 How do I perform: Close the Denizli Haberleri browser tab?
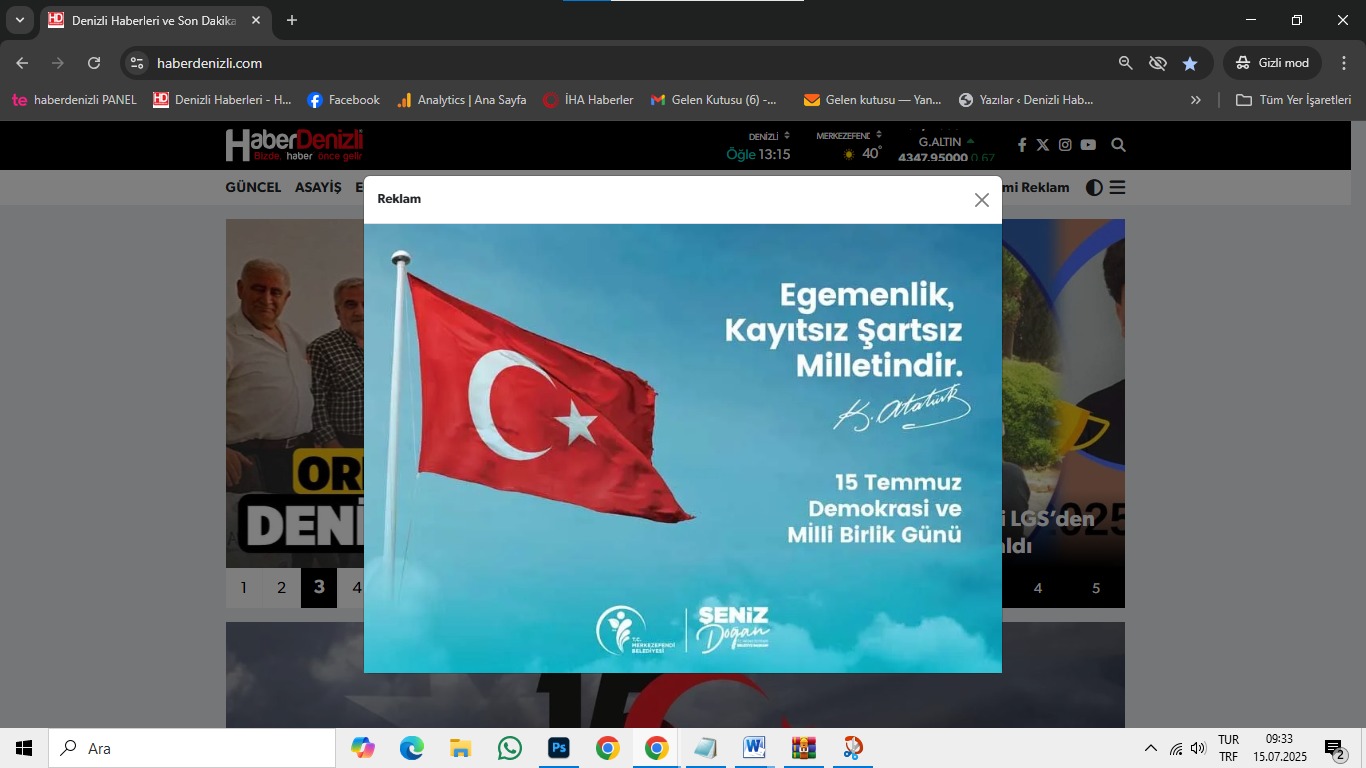coord(256,20)
